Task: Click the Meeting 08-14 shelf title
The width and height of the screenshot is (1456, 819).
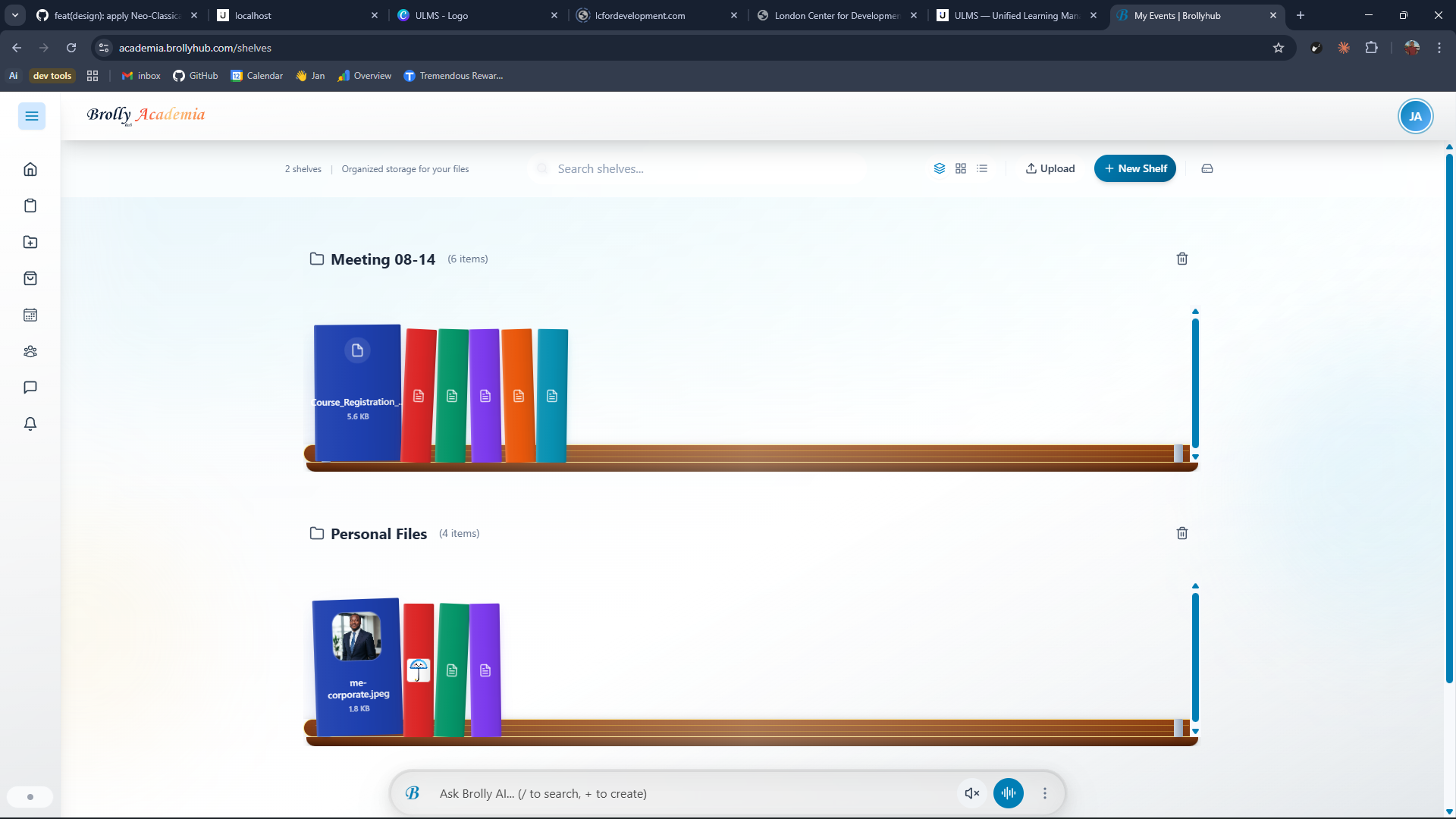Action: 383,259
